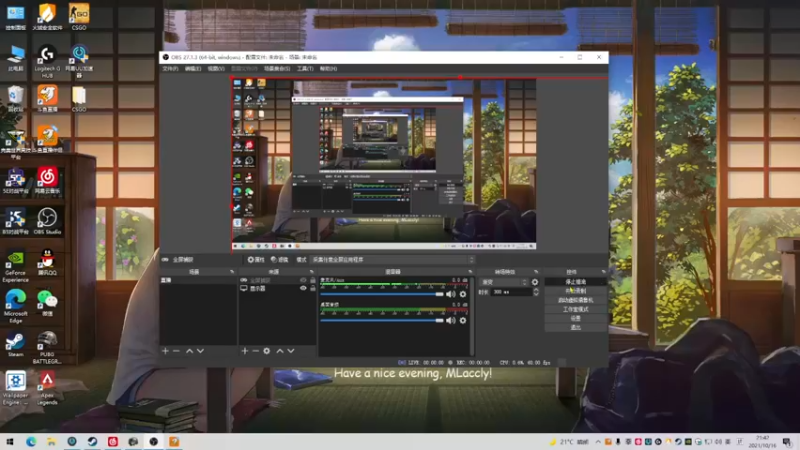Screen dimensions: 800x450
Task: Open the 编辑(E) Edit menu
Action: pos(193,68)
